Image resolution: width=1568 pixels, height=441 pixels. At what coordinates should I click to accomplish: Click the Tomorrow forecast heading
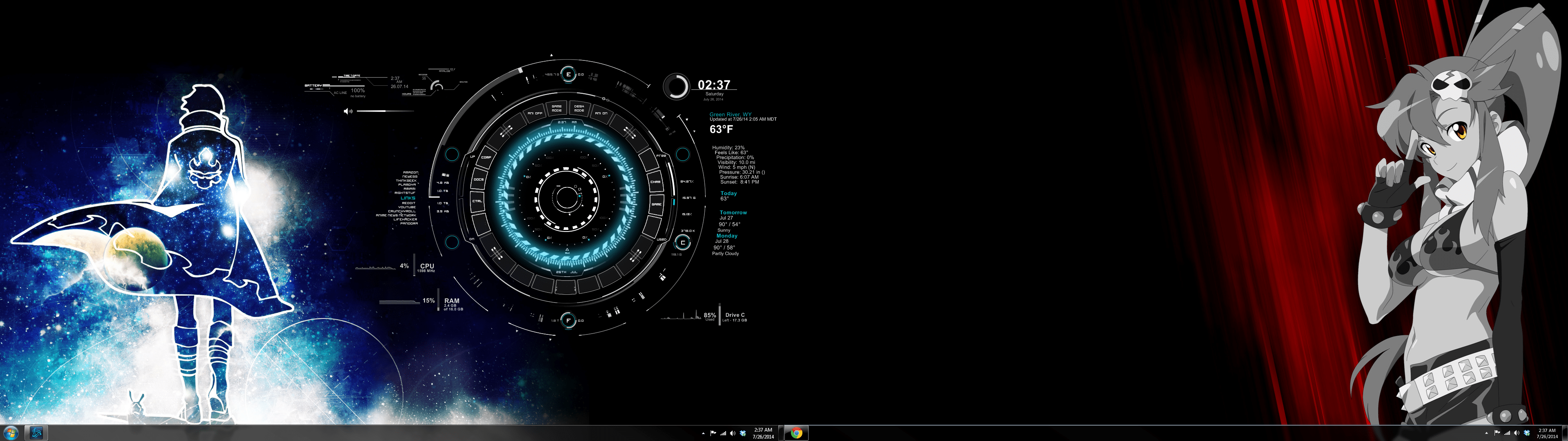pos(733,213)
